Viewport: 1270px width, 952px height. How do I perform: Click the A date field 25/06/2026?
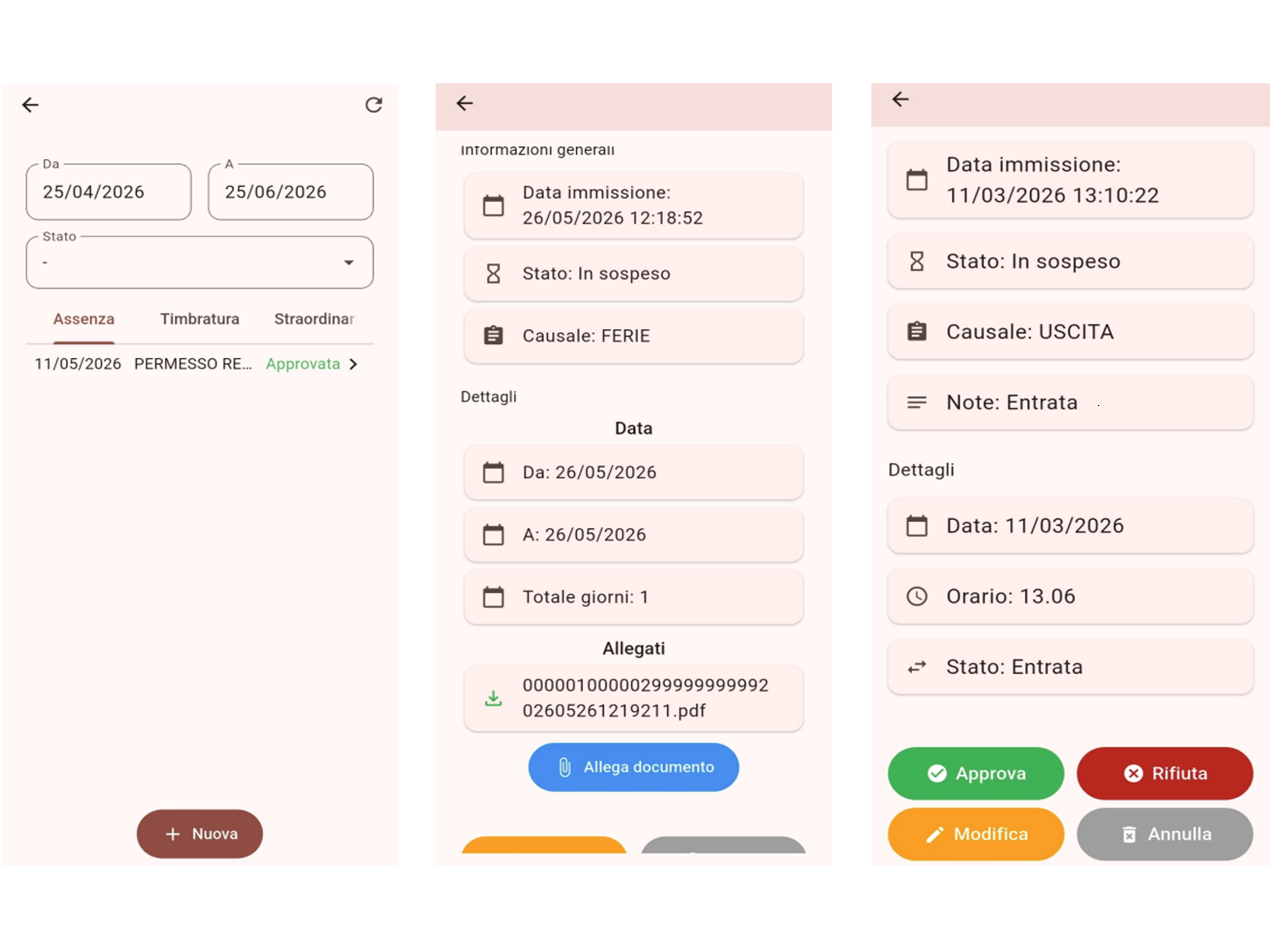[291, 192]
